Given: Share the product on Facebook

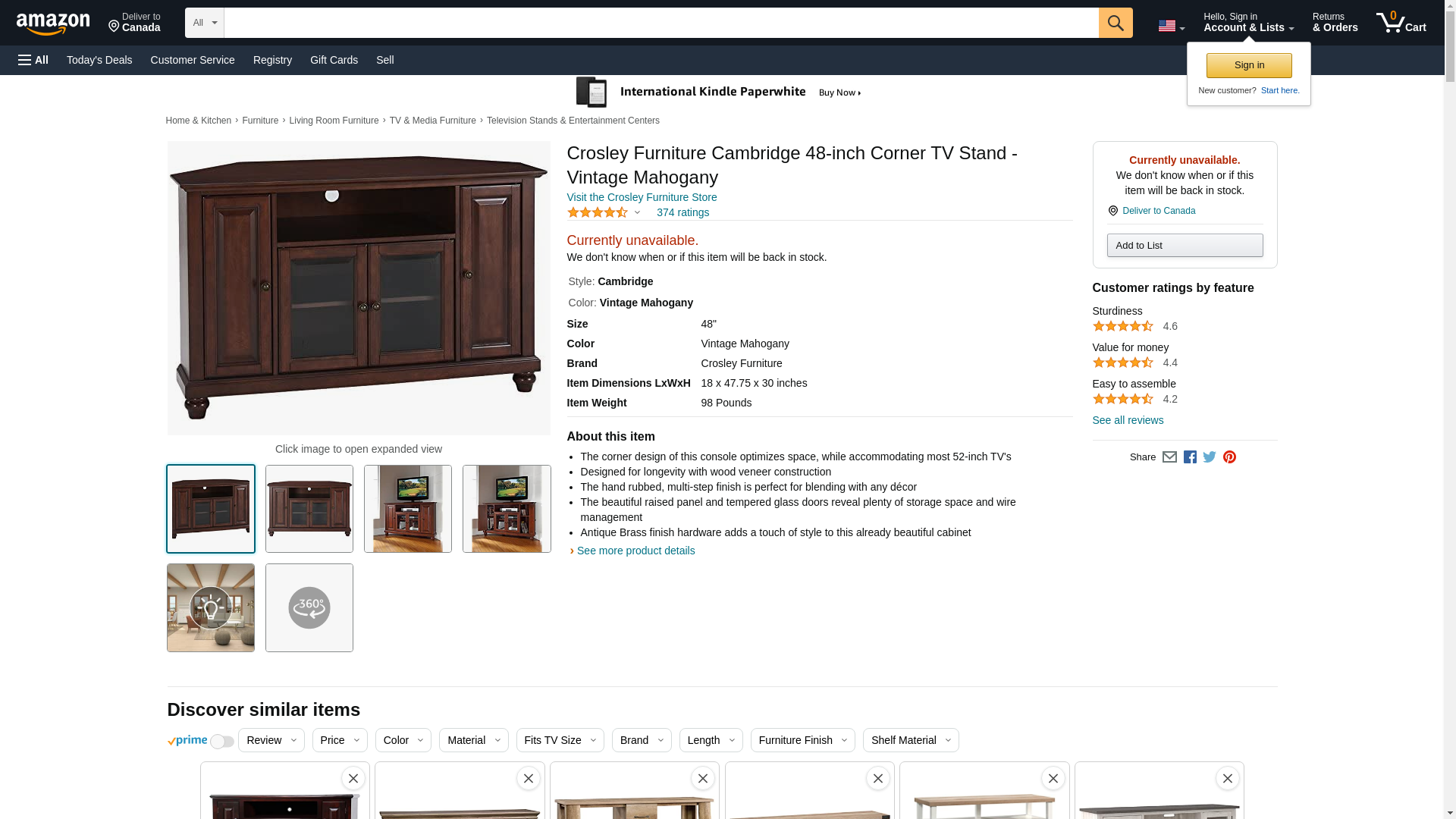Looking at the screenshot, I should [1190, 457].
